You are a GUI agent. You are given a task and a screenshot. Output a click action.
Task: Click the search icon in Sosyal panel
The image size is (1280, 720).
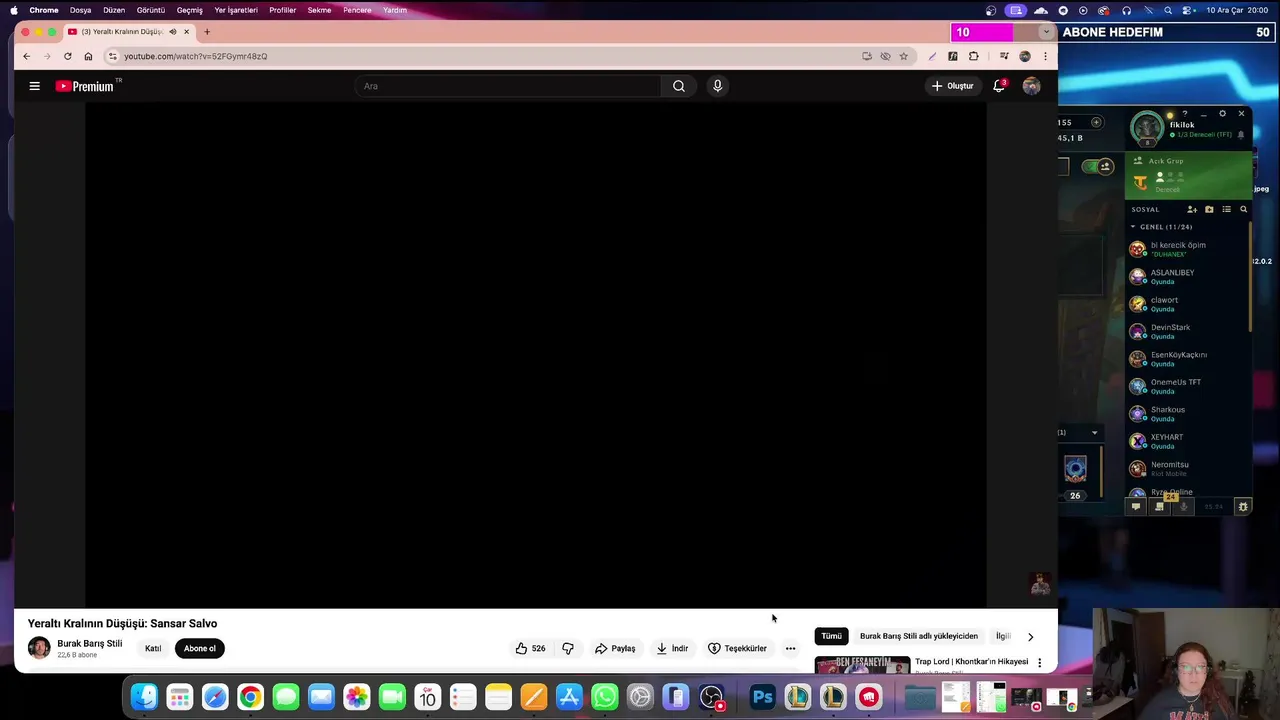(1243, 209)
